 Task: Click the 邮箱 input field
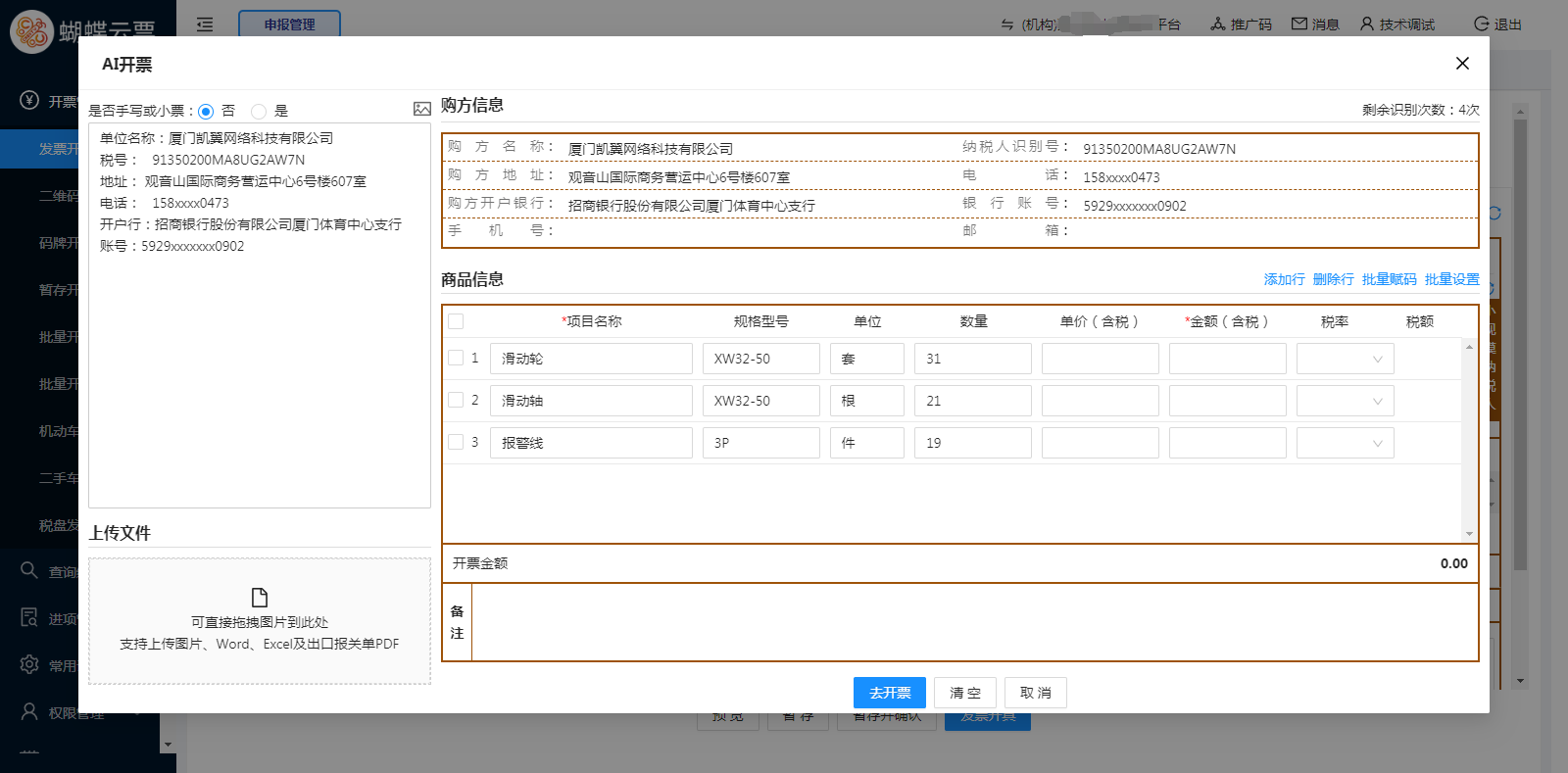[1277, 231]
